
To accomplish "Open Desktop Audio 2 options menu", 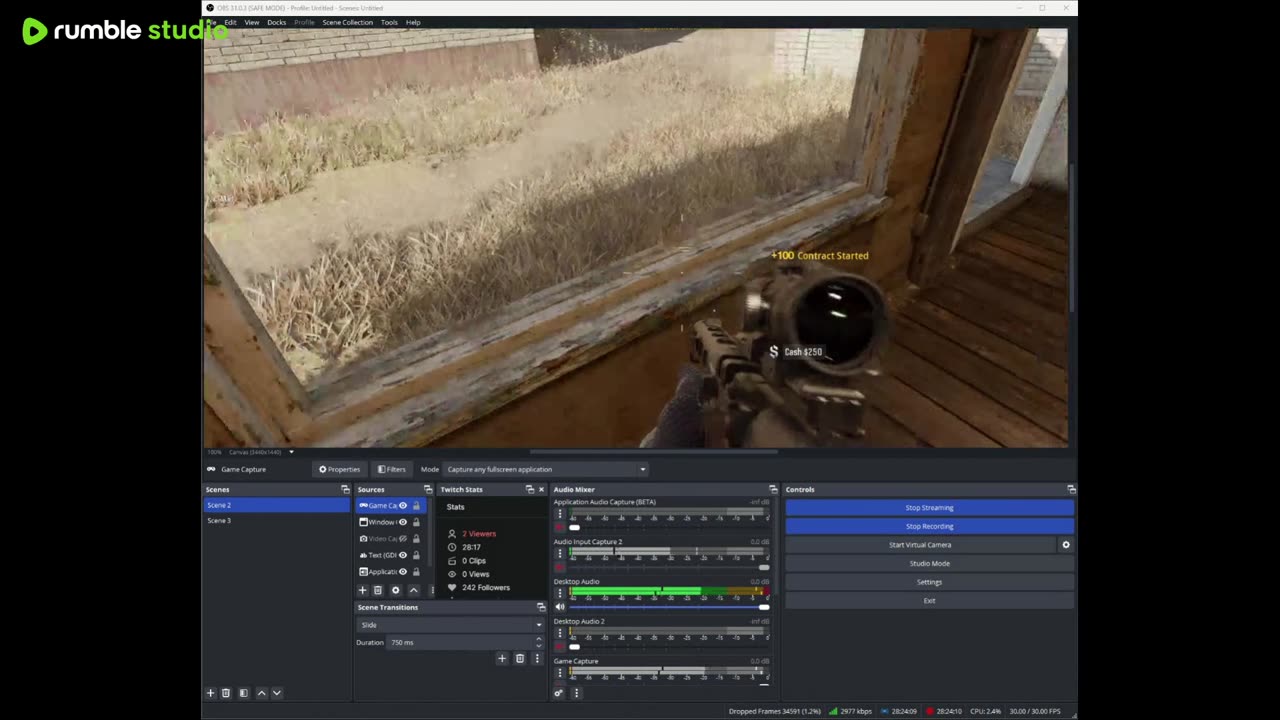I will tap(560, 633).
